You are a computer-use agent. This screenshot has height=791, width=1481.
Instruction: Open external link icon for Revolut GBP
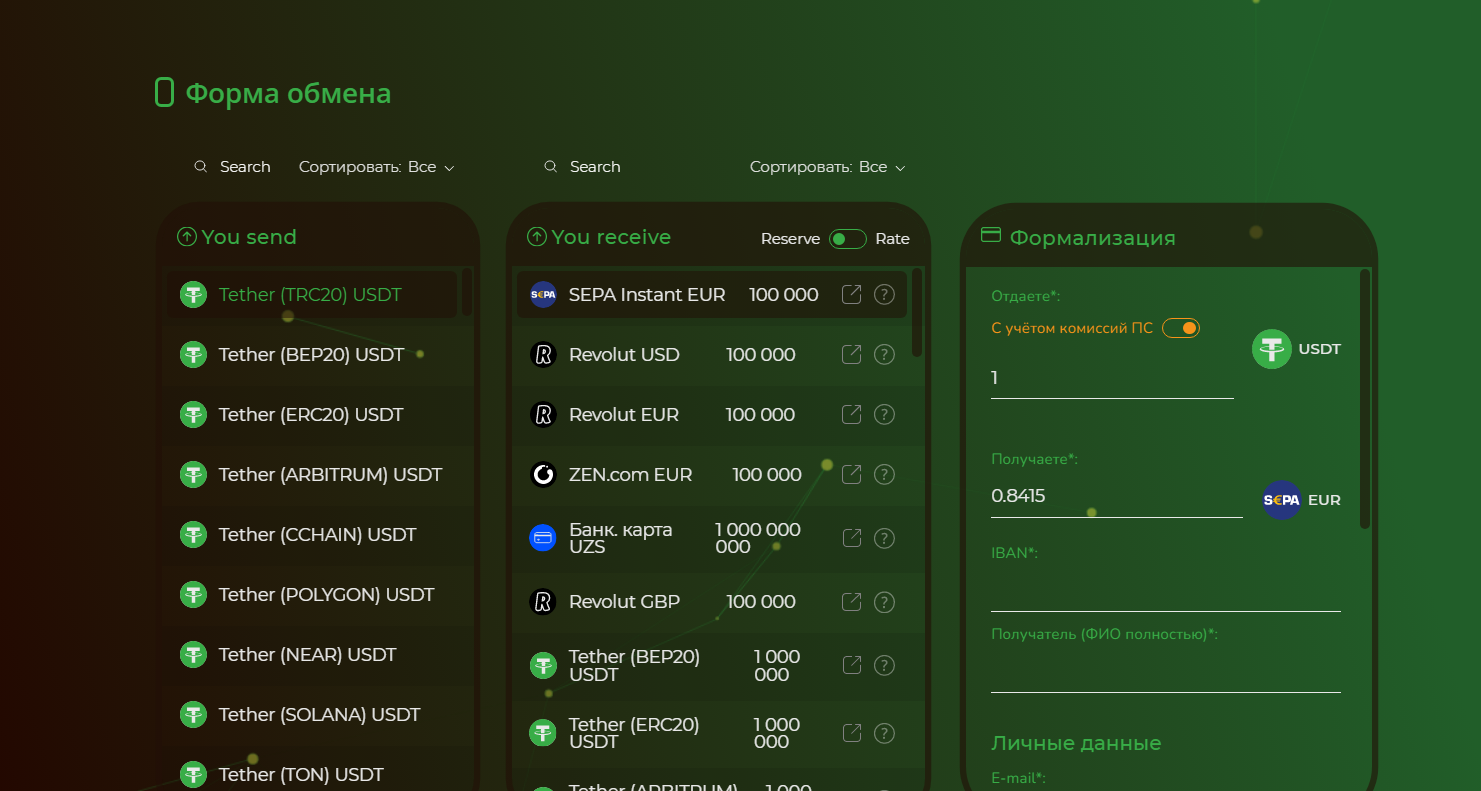(851, 601)
